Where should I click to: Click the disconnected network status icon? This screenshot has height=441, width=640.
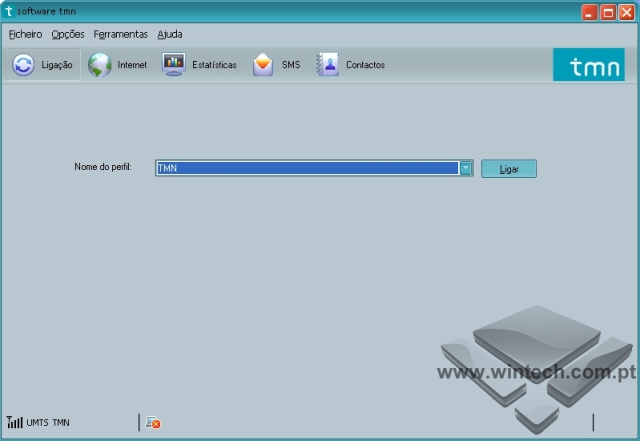[x=153, y=422]
